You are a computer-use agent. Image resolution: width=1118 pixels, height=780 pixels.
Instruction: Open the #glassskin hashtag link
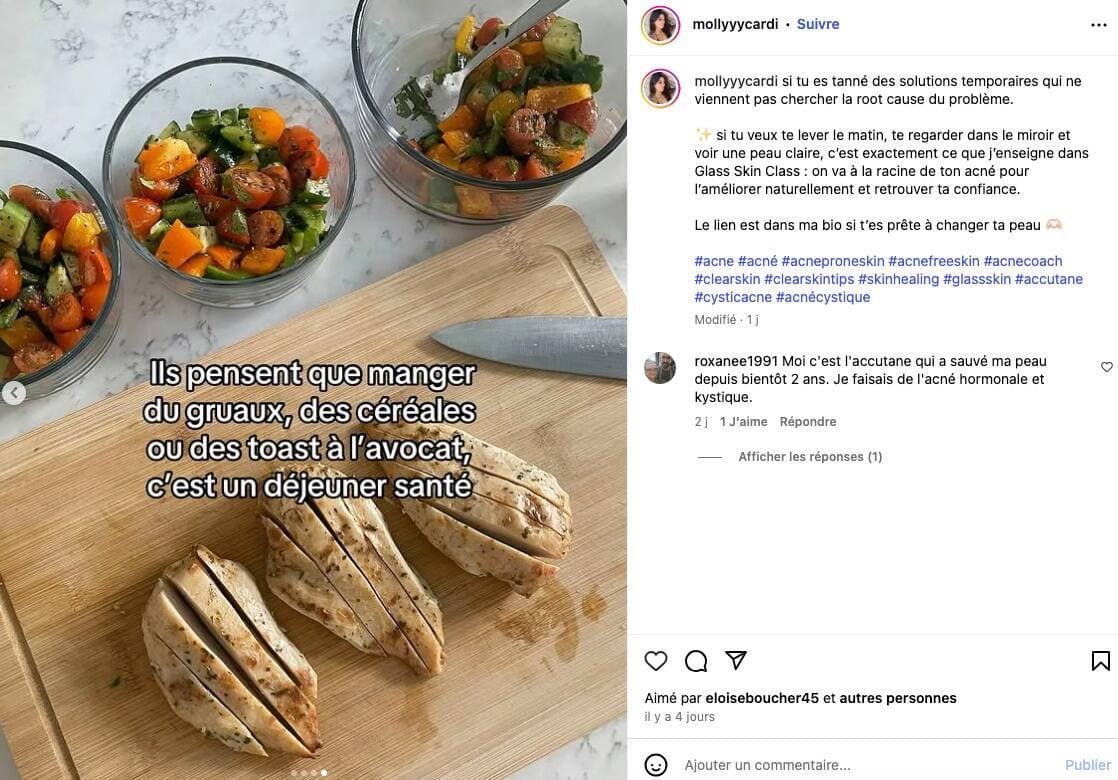977,279
